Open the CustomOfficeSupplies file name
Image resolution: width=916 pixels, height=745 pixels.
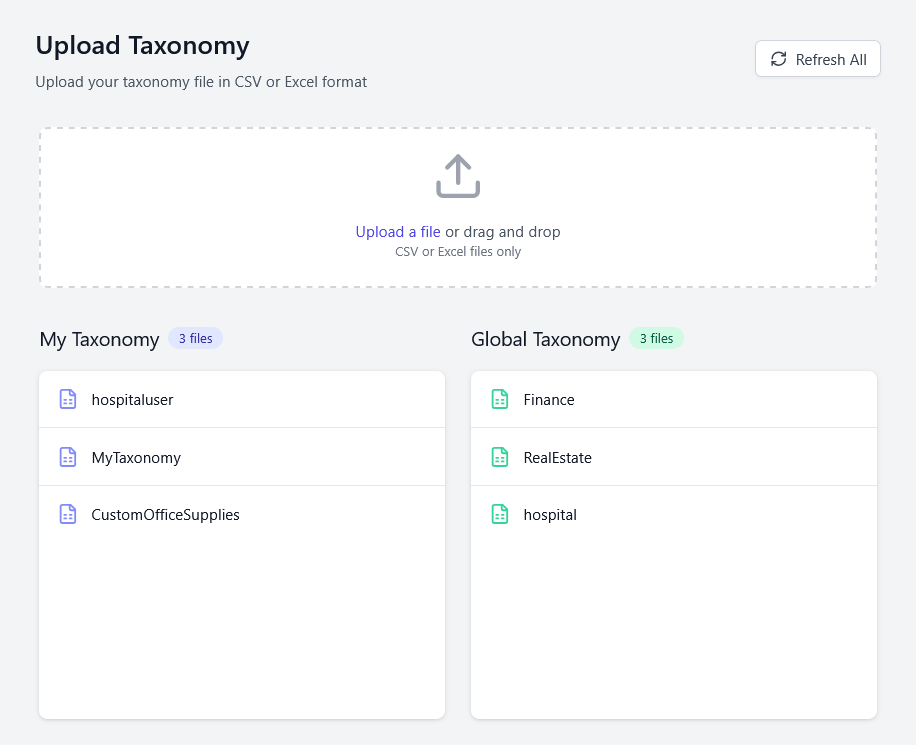tap(165, 515)
